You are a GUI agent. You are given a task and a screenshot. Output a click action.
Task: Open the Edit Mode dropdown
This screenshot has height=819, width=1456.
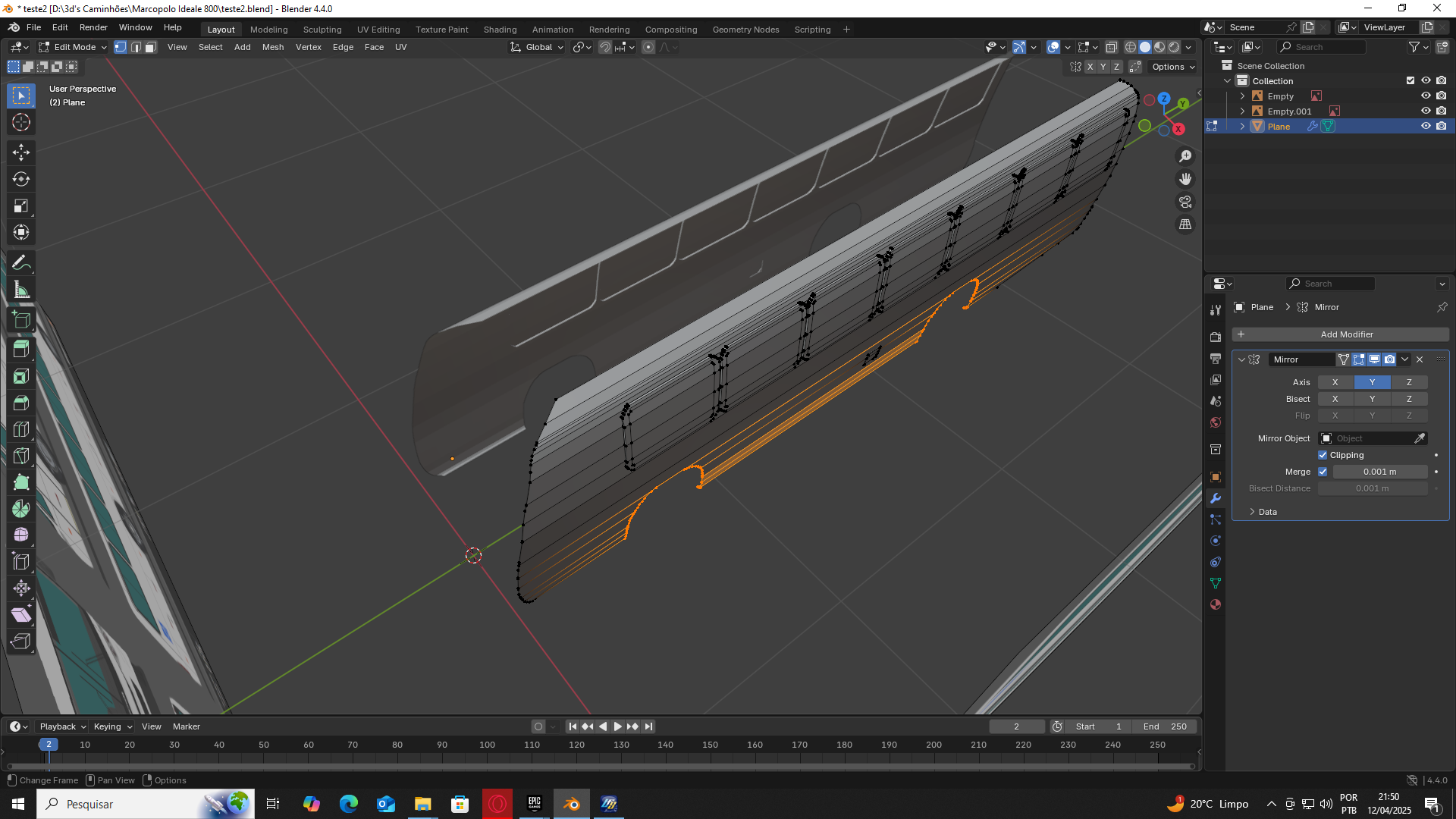pyautogui.click(x=74, y=47)
